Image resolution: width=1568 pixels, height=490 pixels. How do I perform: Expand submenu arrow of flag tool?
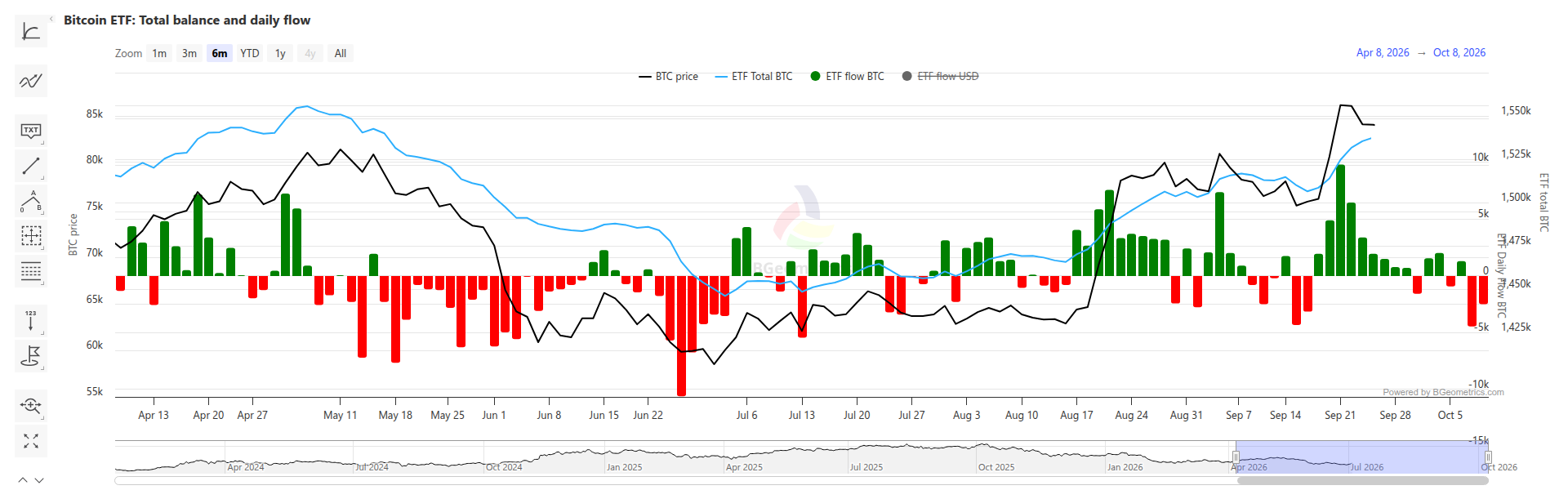tap(42, 368)
